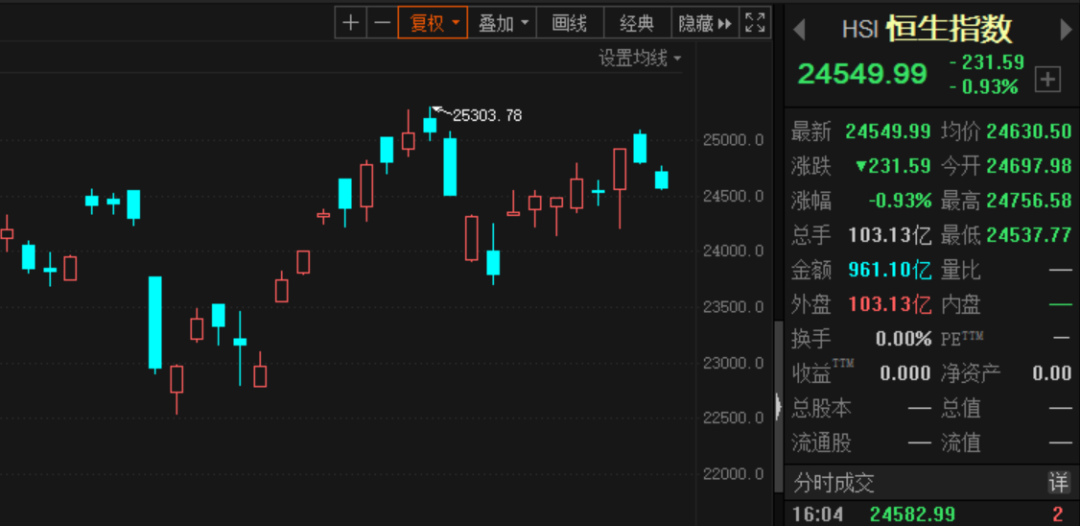Viewport: 1080px width, 526px height.
Task: Click the 25303.78 peak price label
Action: coord(487,115)
